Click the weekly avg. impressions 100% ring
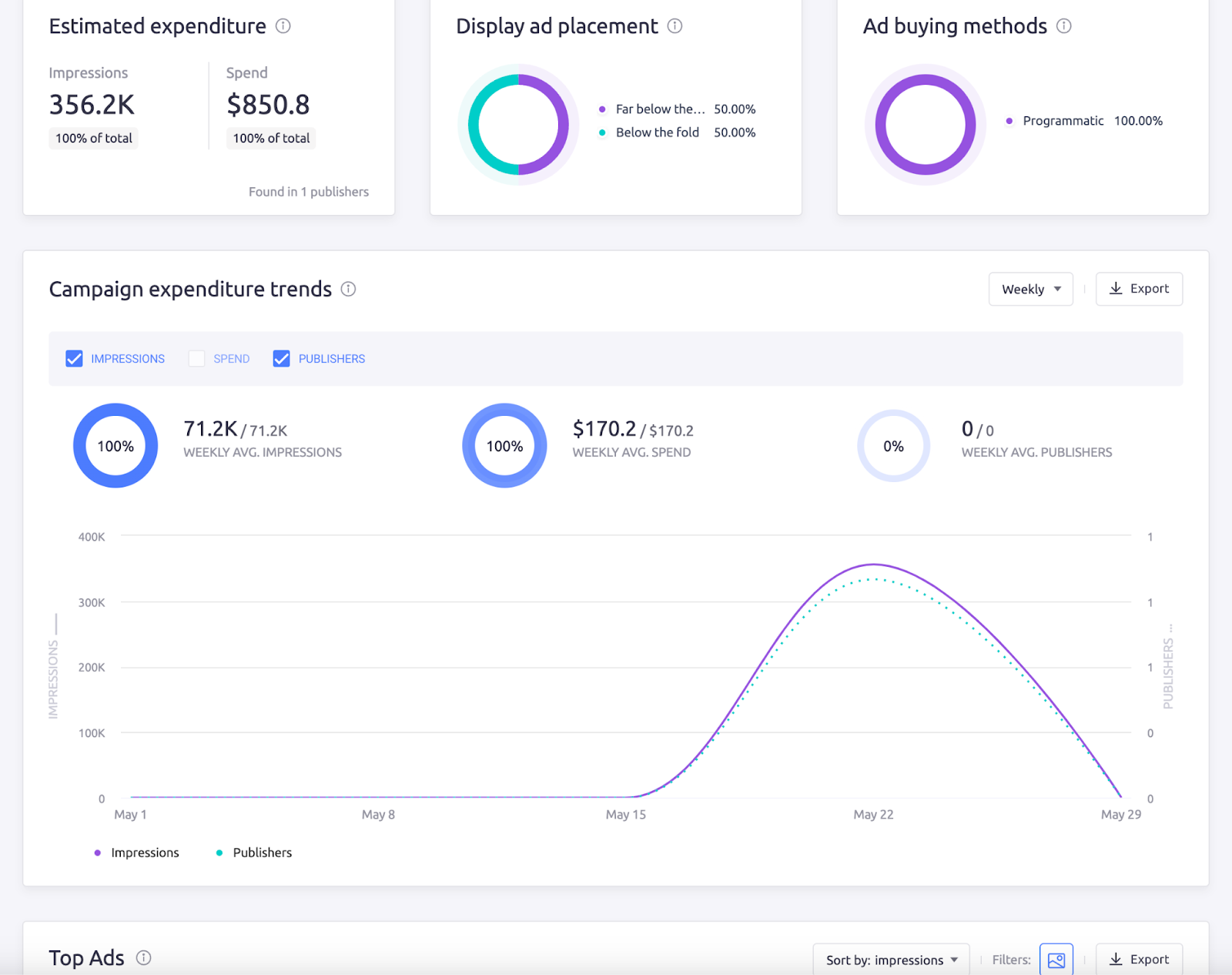 pyautogui.click(x=115, y=446)
